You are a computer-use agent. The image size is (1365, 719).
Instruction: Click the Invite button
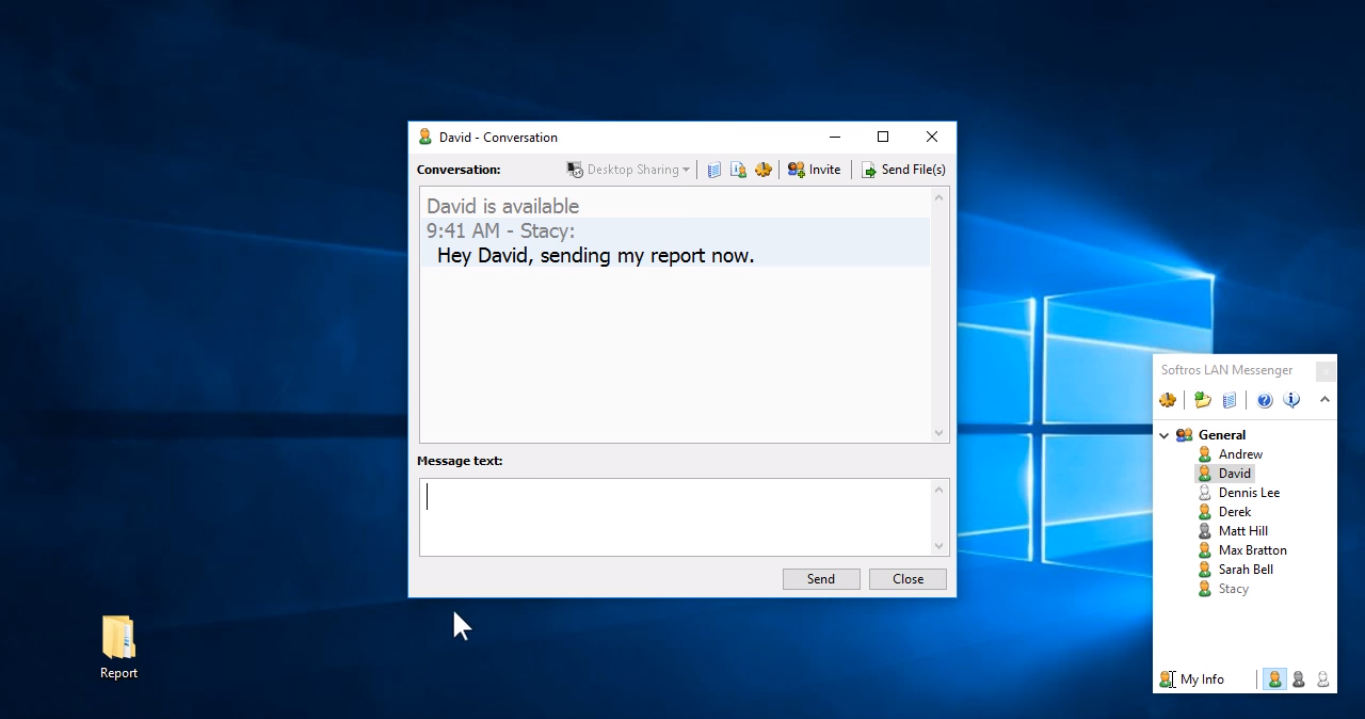pos(814,170)
